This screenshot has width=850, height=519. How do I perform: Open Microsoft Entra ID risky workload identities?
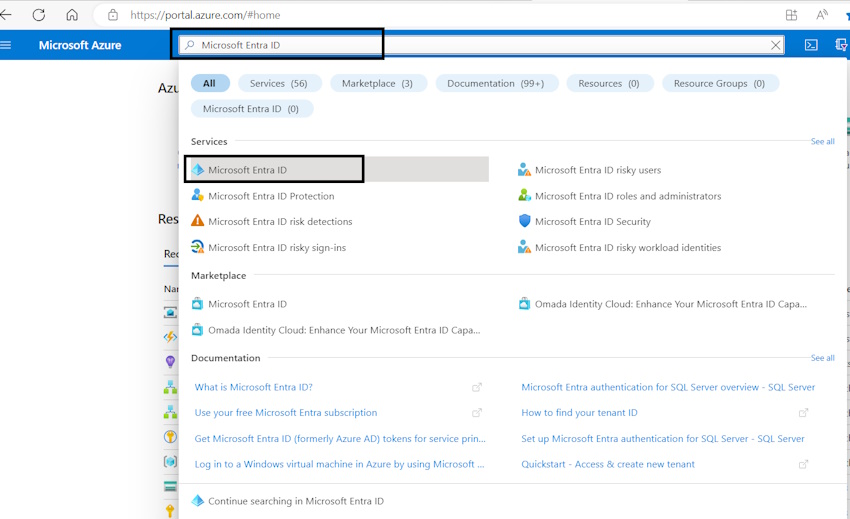628,248
